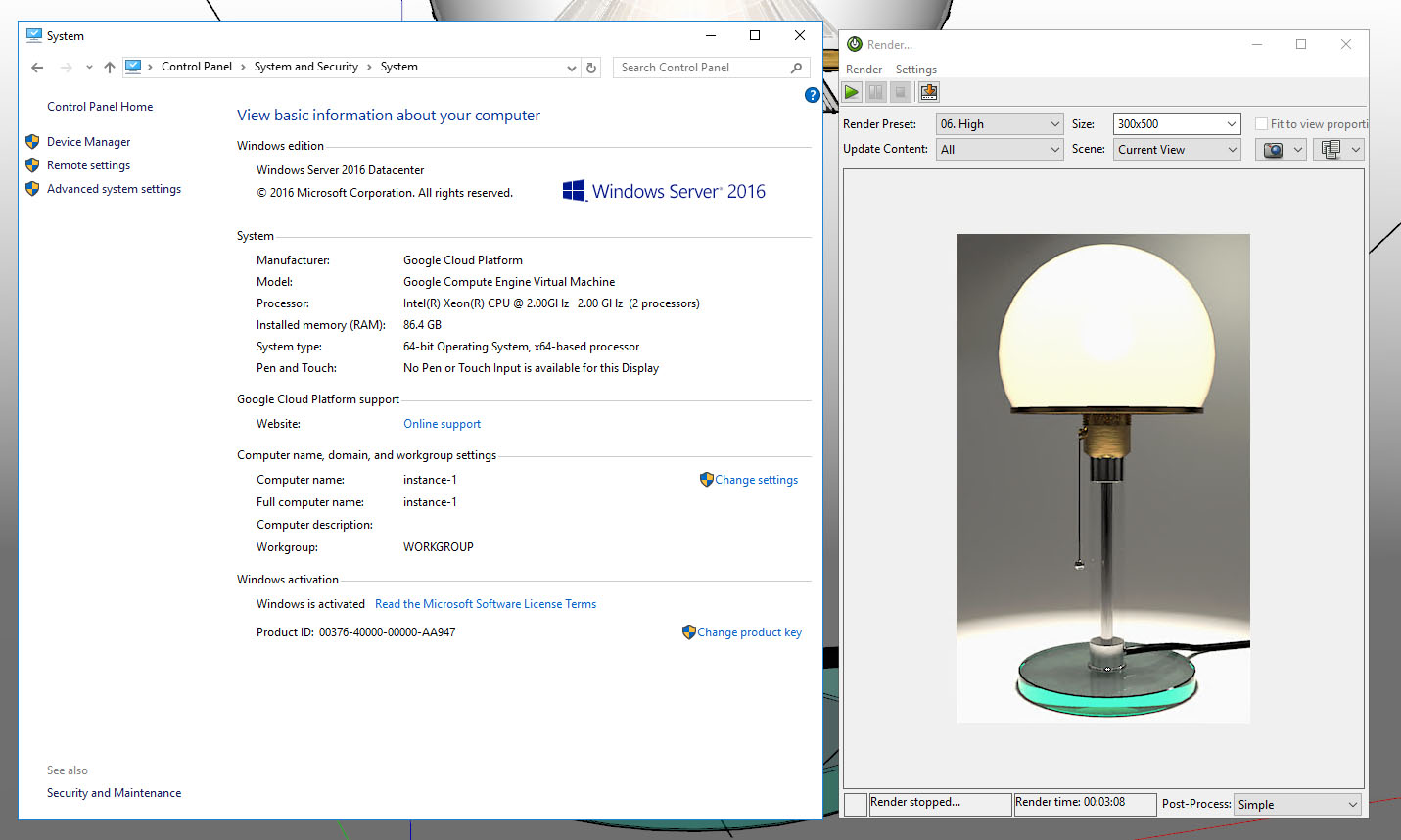Expand the address bar history dropdown
This screenshot has width=1401, height=840.
coord(572,68)
